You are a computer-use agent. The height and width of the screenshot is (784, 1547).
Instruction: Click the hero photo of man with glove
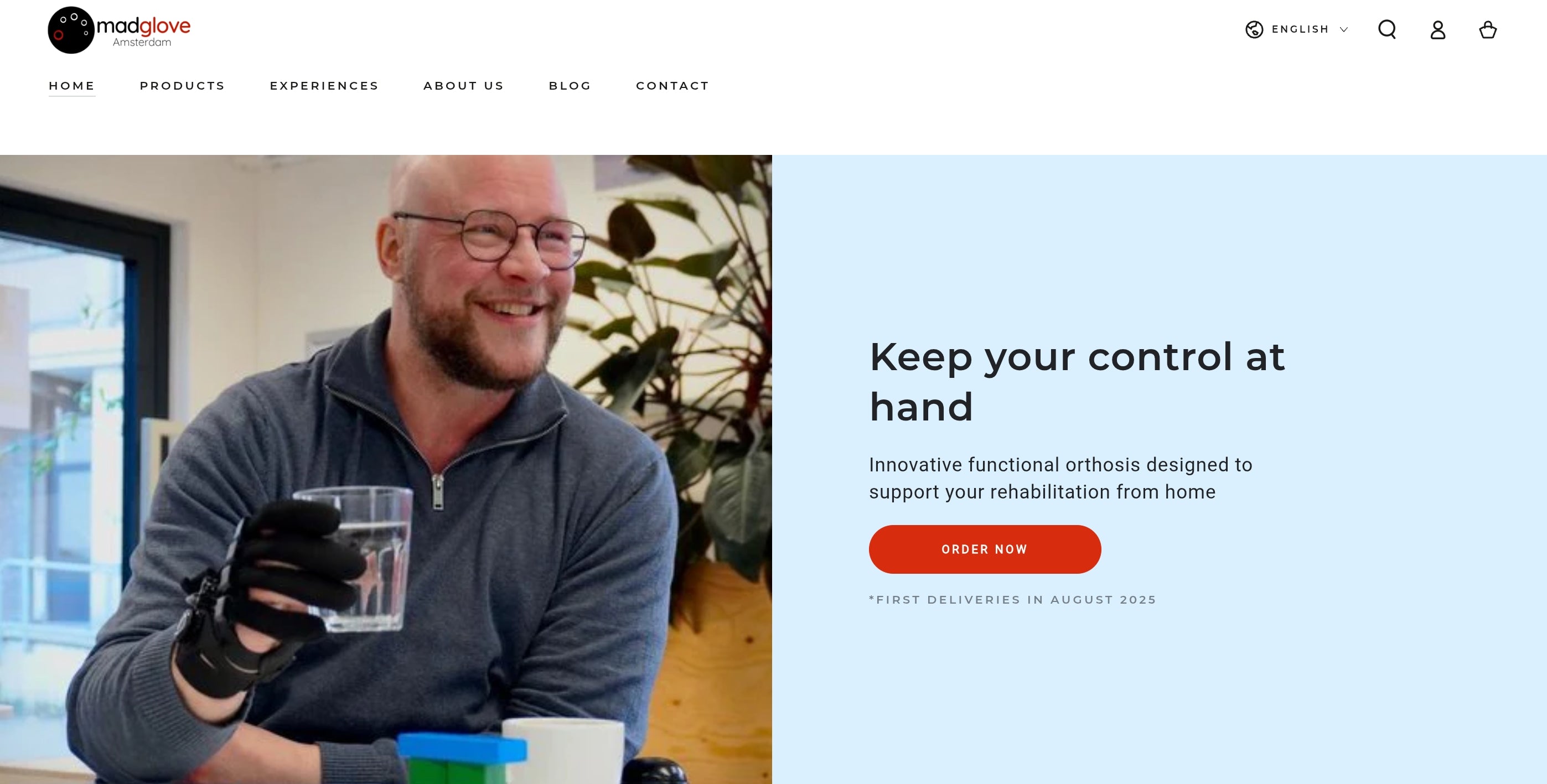pos(386,469)
